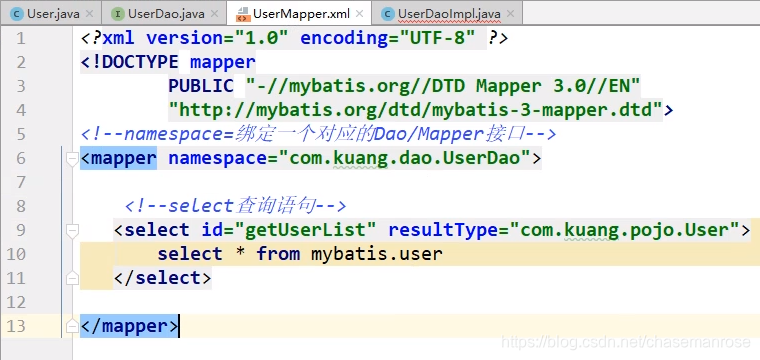This screenshot has height=360, width=760.
Task: Close the UserMapper.xml tab
Action: pyautogui.click(x=359, y=14)
